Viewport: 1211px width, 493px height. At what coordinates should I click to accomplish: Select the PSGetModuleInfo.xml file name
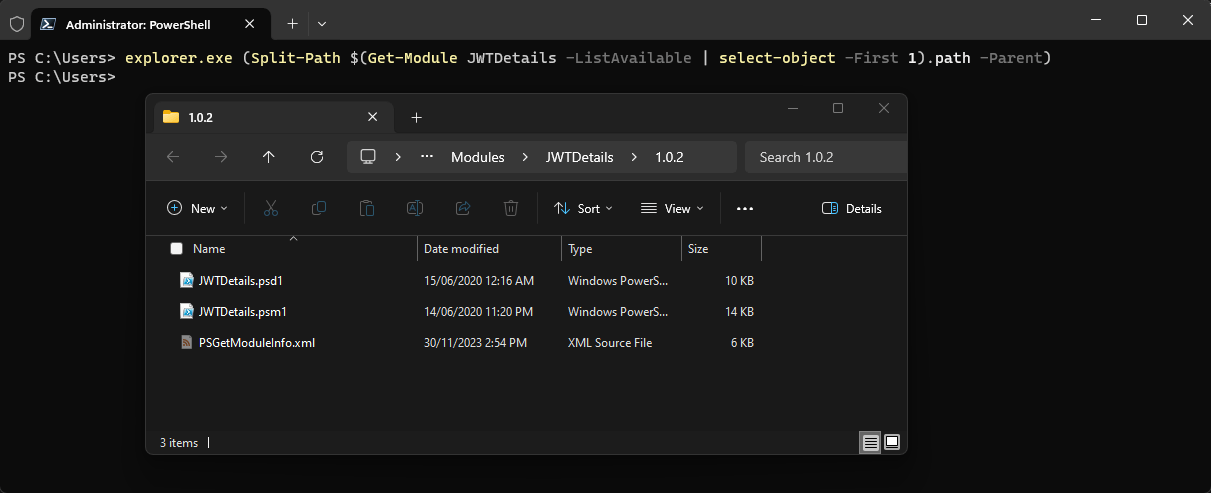tap(257, 343)
